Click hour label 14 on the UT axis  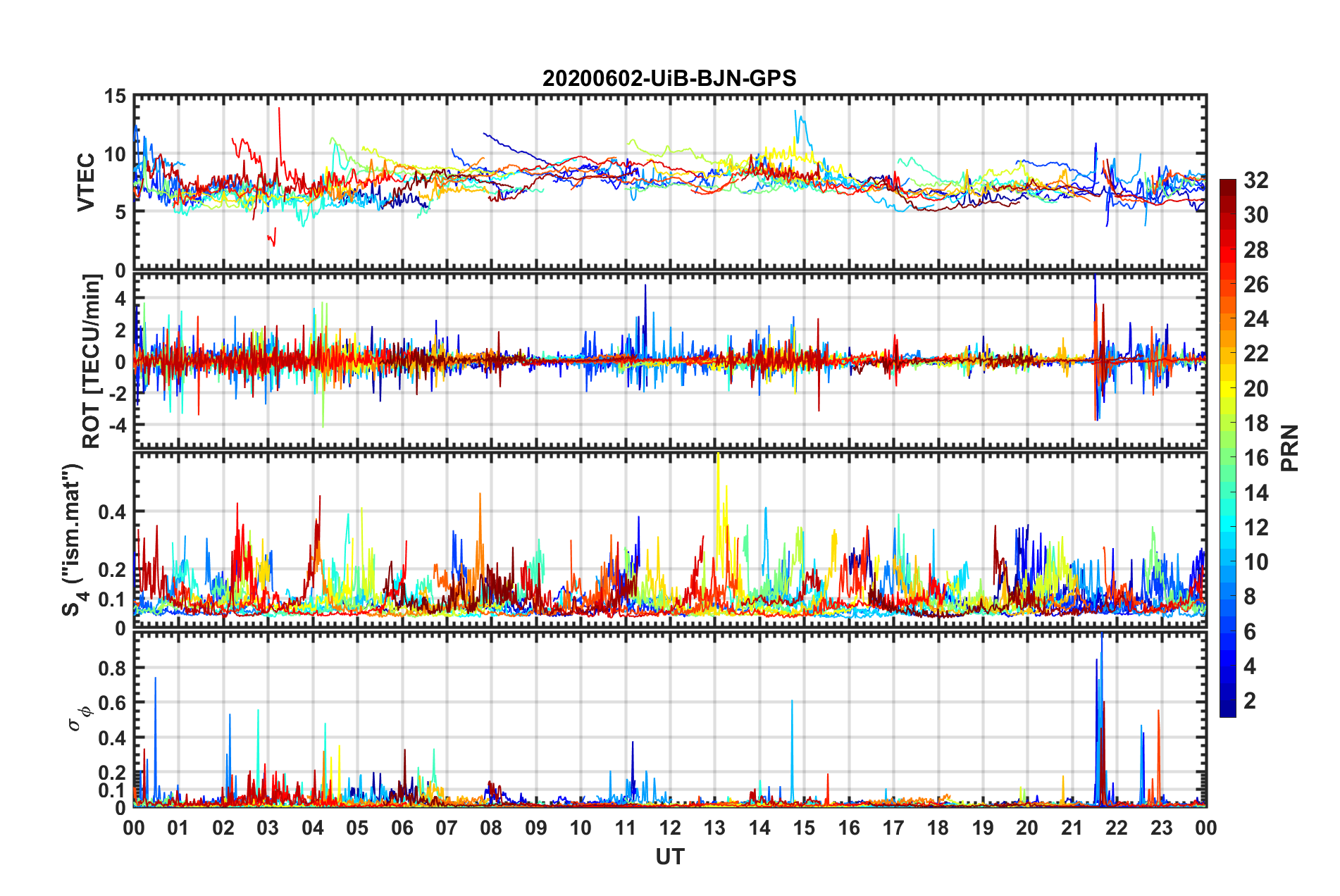[x=759, y=828]
